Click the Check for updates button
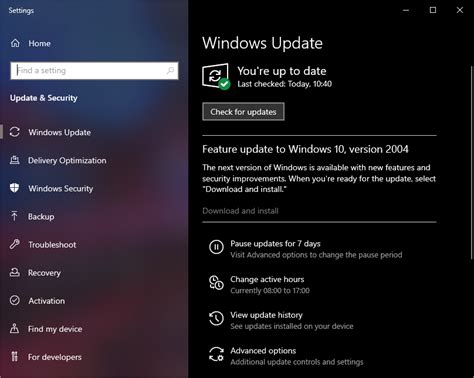474x378 pixels. [243, 112]
